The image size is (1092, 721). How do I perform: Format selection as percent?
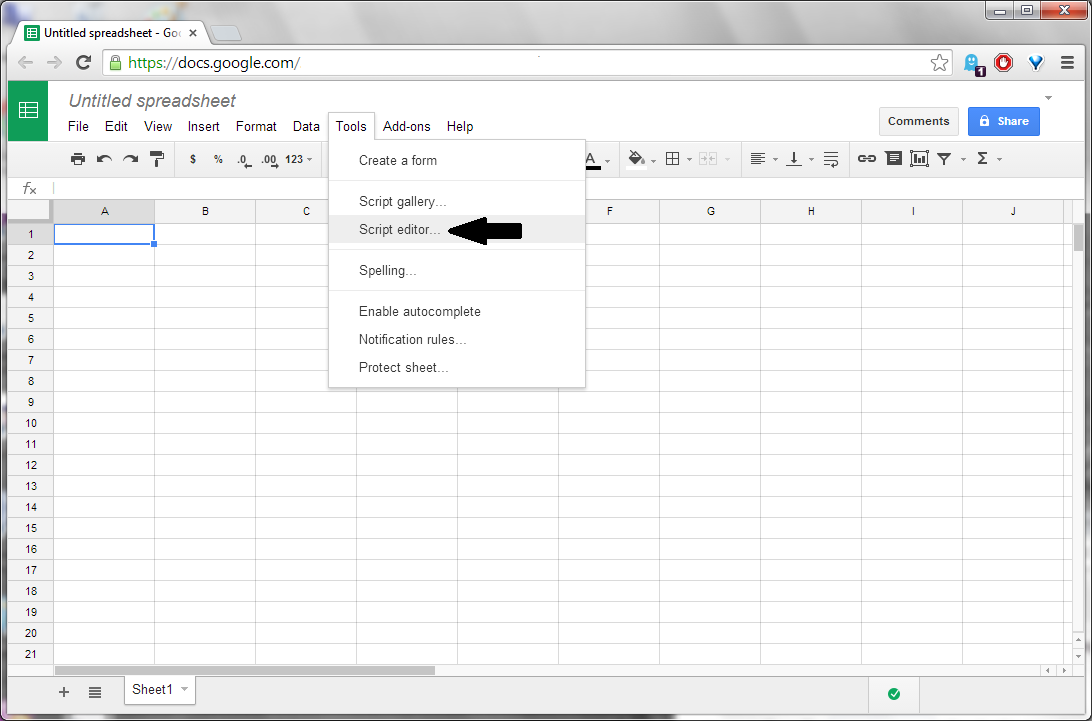218,158
